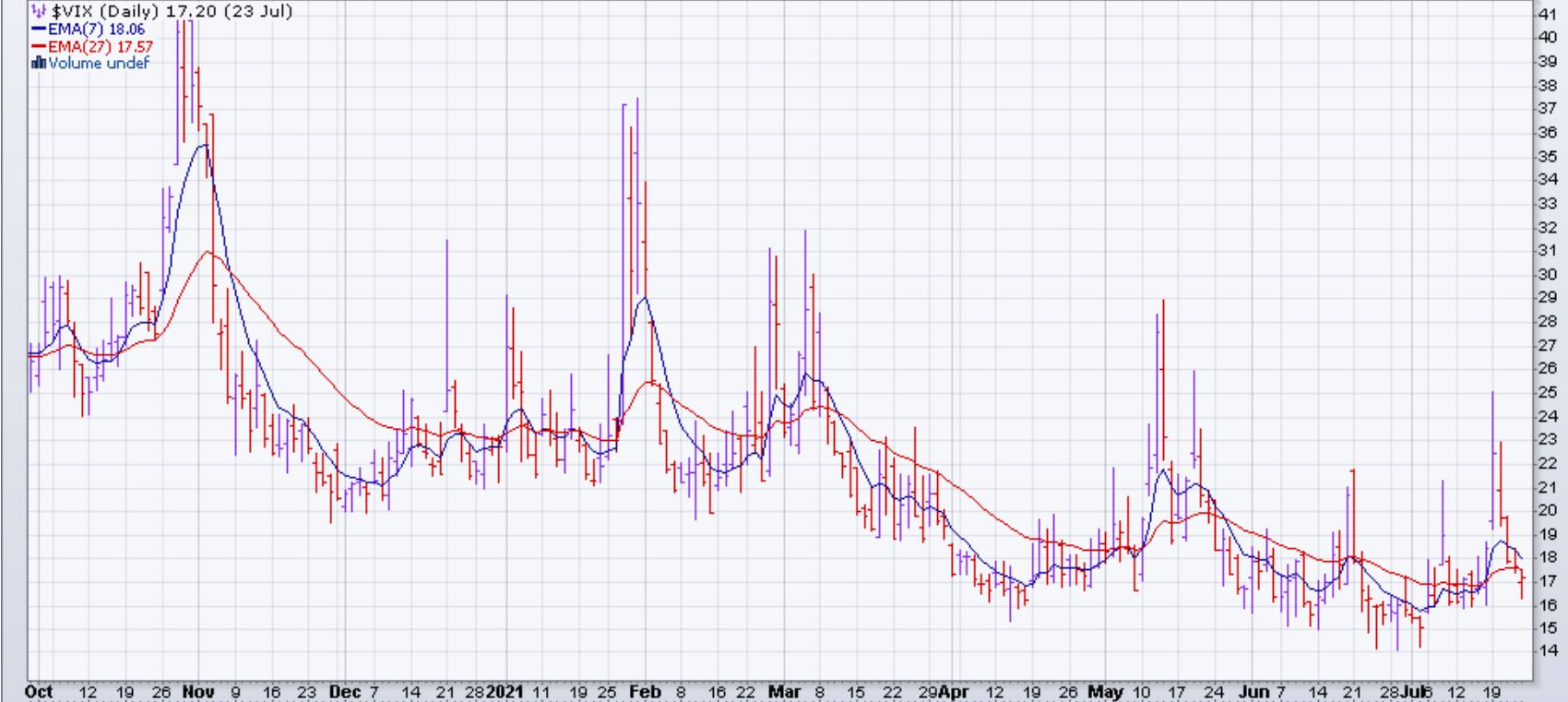Screen dimensions: 1568x702
Task: Click the blue EMA(7) line marker
Action: pyautogui.click(x=39, y=30)
